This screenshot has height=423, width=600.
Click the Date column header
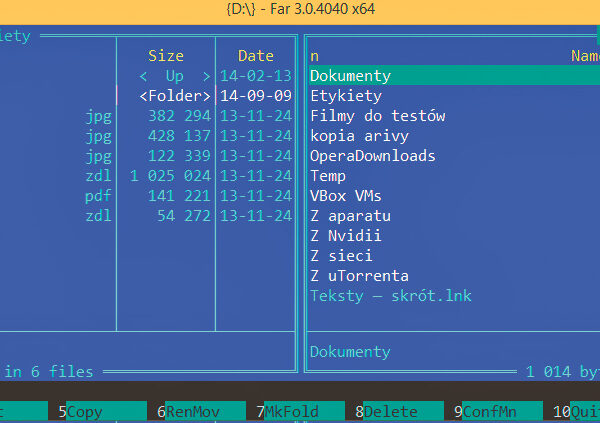(x=255, y=56)
